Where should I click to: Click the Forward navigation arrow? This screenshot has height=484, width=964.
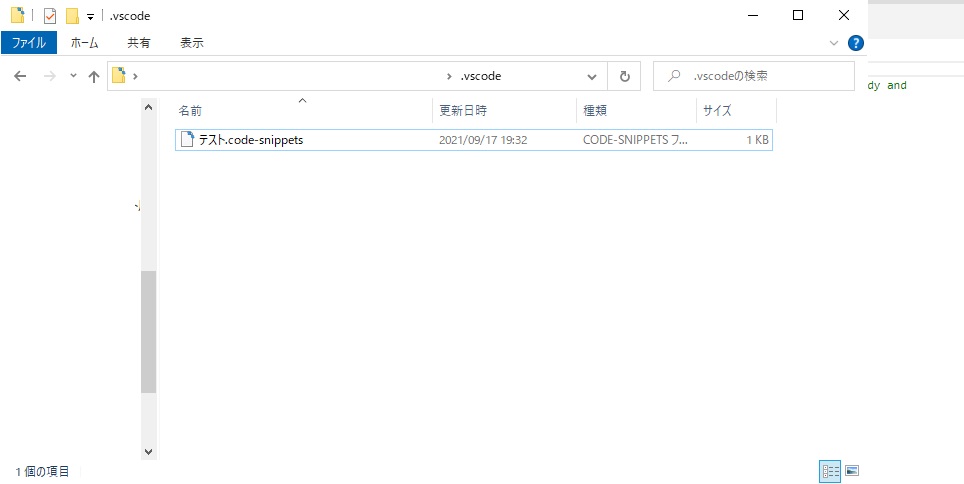50,76
